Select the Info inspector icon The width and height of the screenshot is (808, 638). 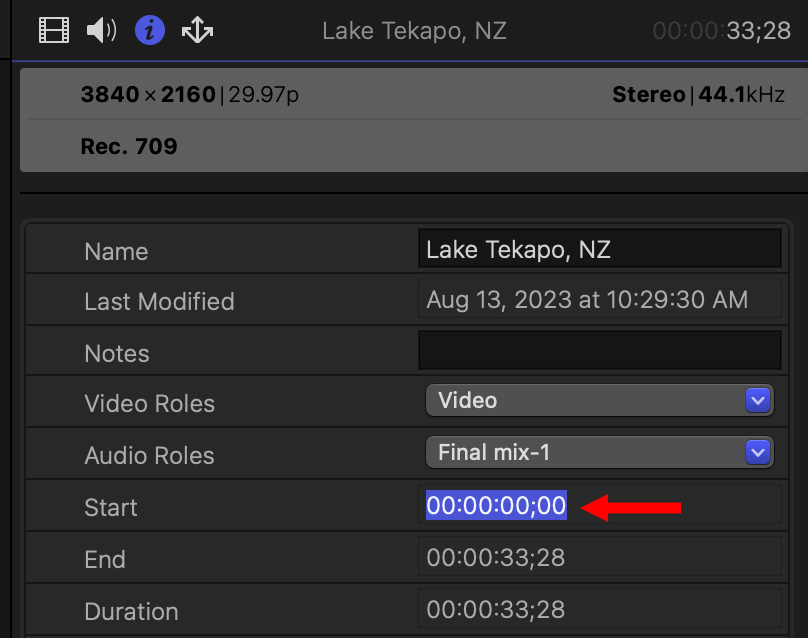pos(150,31)
